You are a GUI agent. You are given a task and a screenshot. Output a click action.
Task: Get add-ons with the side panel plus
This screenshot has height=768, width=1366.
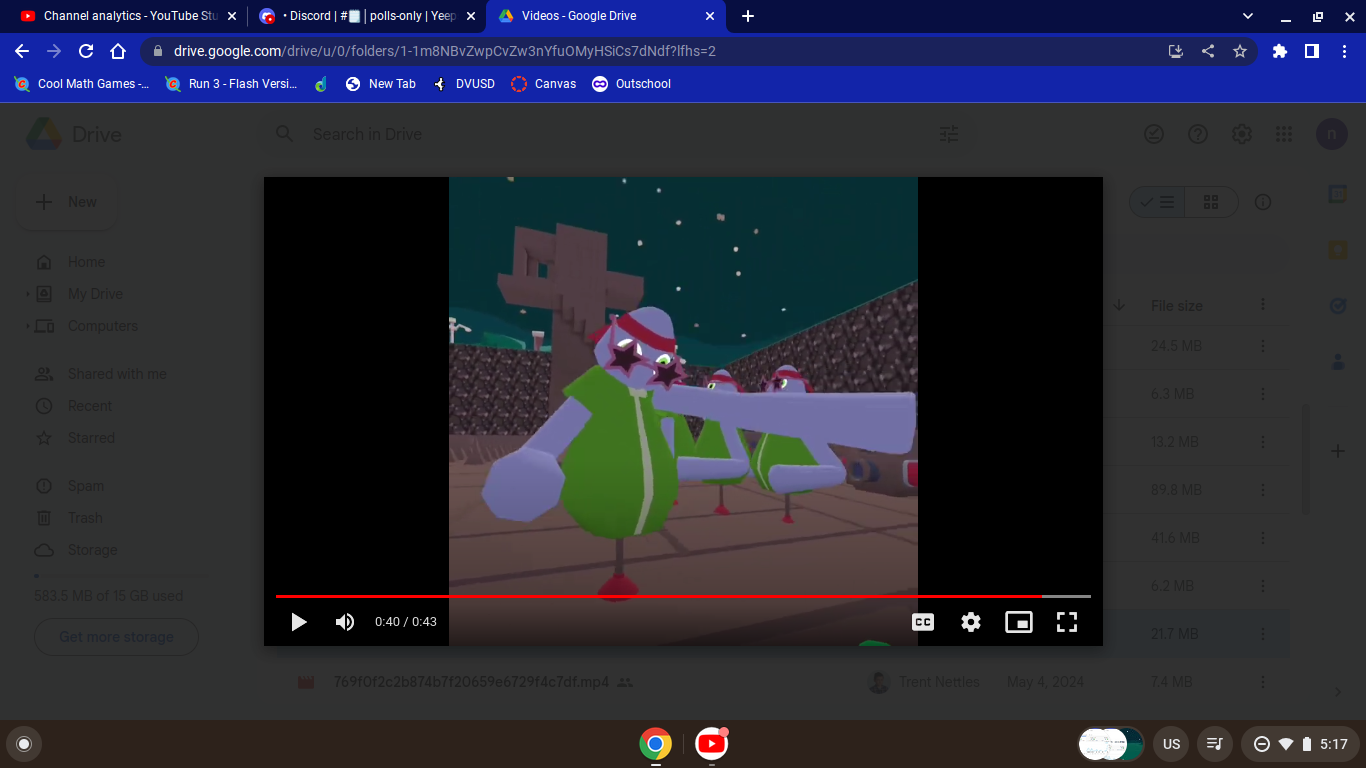(1338, 452)
